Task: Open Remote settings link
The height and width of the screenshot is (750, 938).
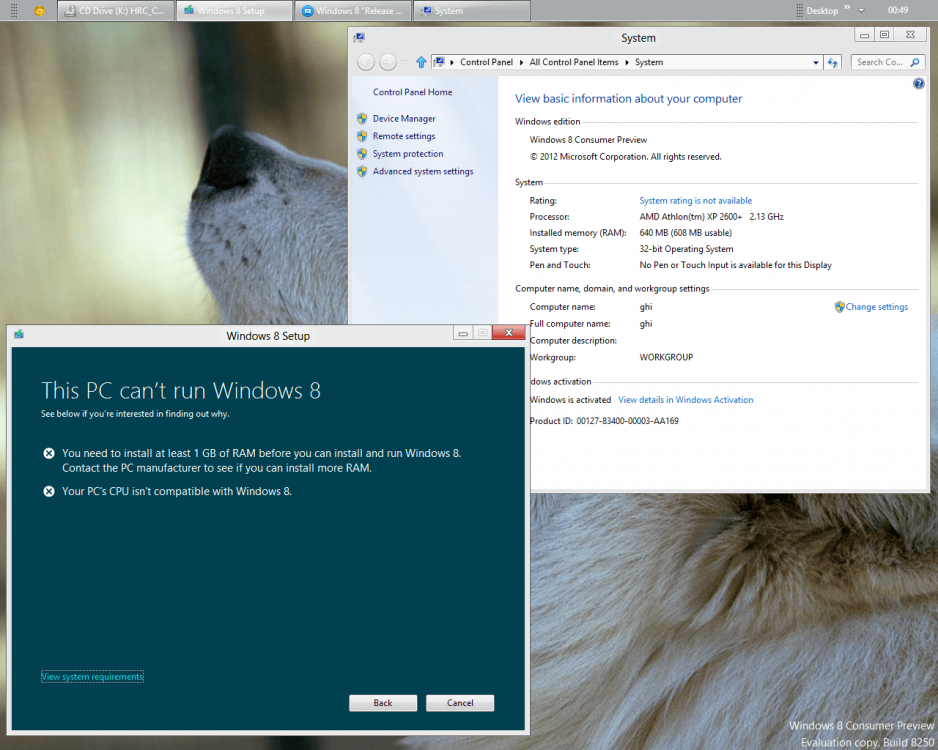Action: click(x=404, y=136)
